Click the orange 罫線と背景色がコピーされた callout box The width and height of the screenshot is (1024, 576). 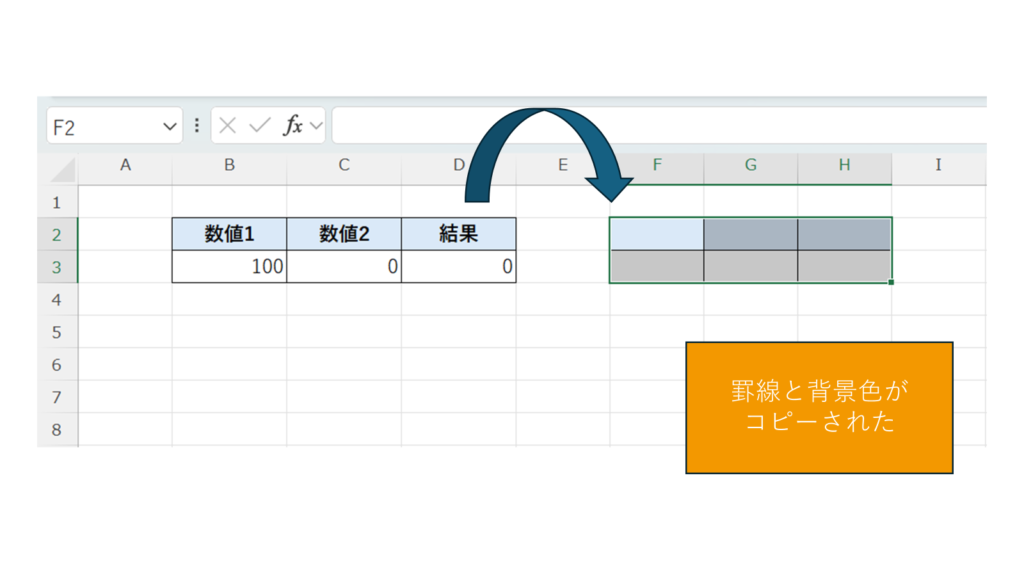[819, 407]
